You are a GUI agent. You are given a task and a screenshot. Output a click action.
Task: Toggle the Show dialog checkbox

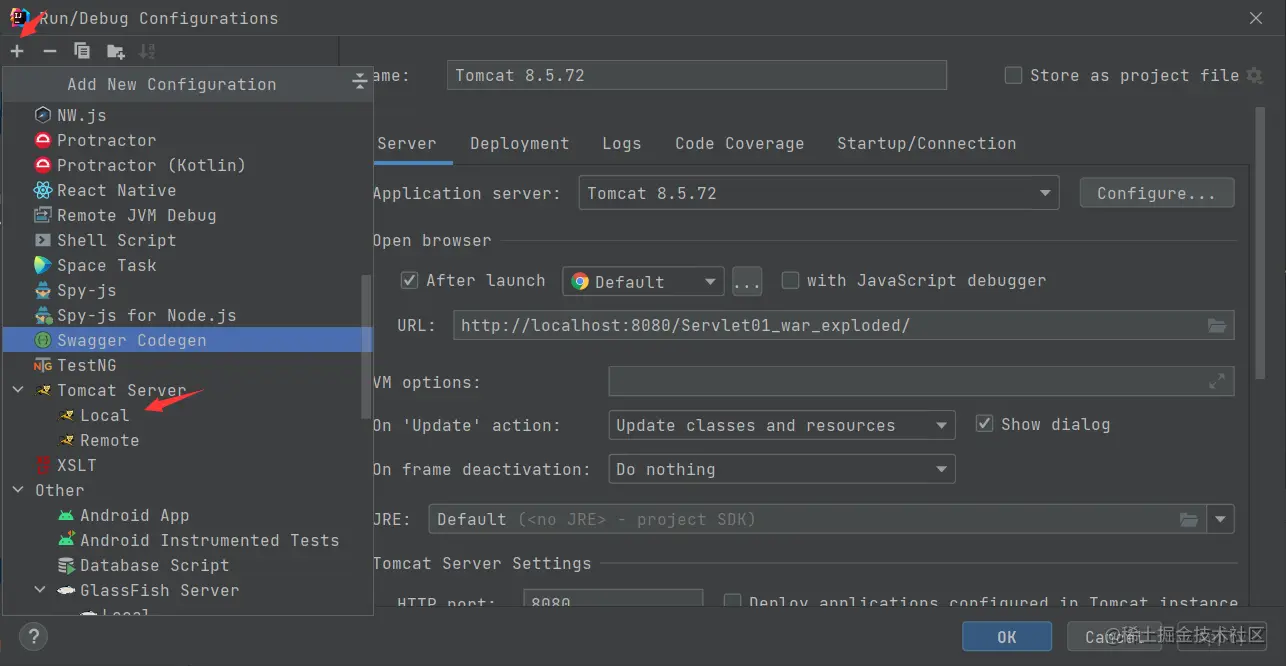[x=984, y=424]
